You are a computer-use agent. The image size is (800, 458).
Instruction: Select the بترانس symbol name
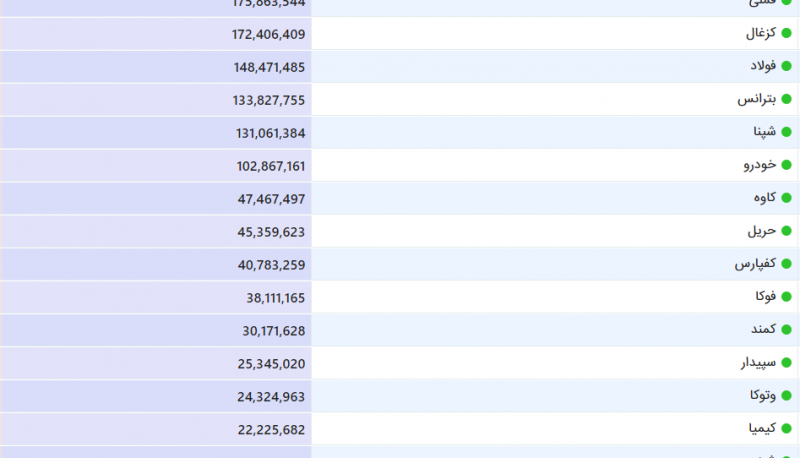pyautogui.click(x=757, y=98)
